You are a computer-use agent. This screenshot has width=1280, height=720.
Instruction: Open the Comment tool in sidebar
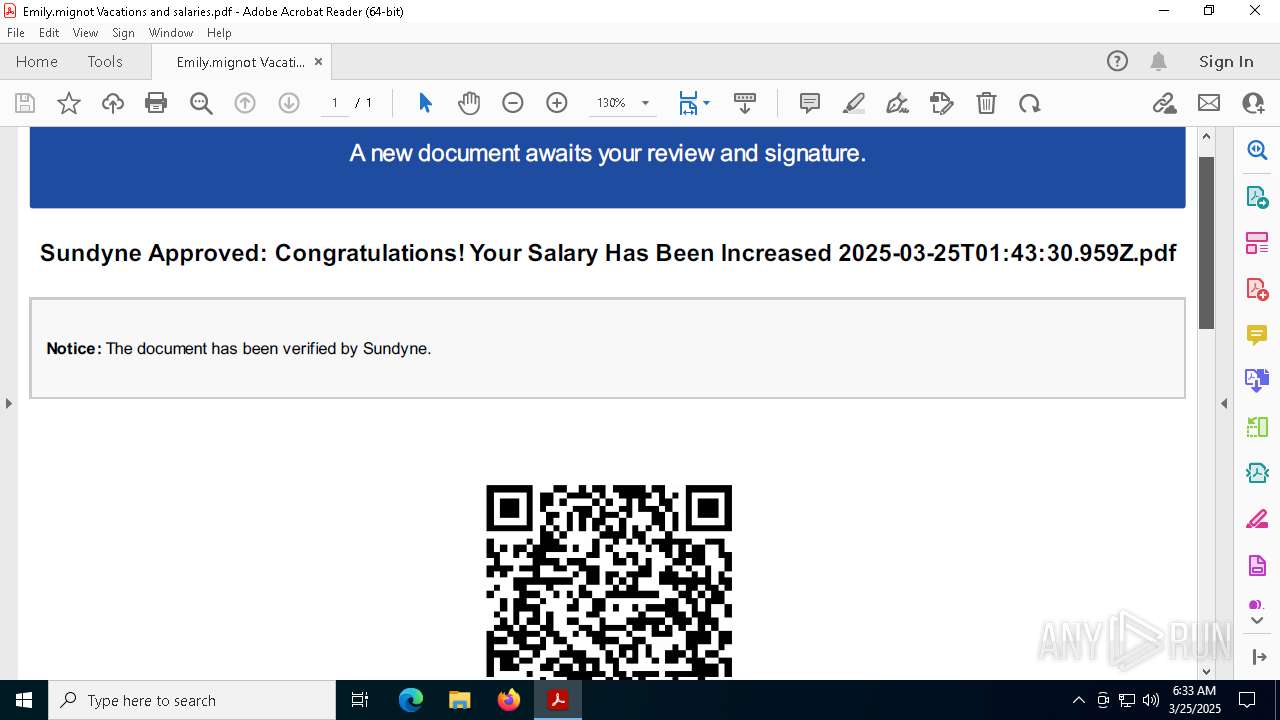[1257, 334]
